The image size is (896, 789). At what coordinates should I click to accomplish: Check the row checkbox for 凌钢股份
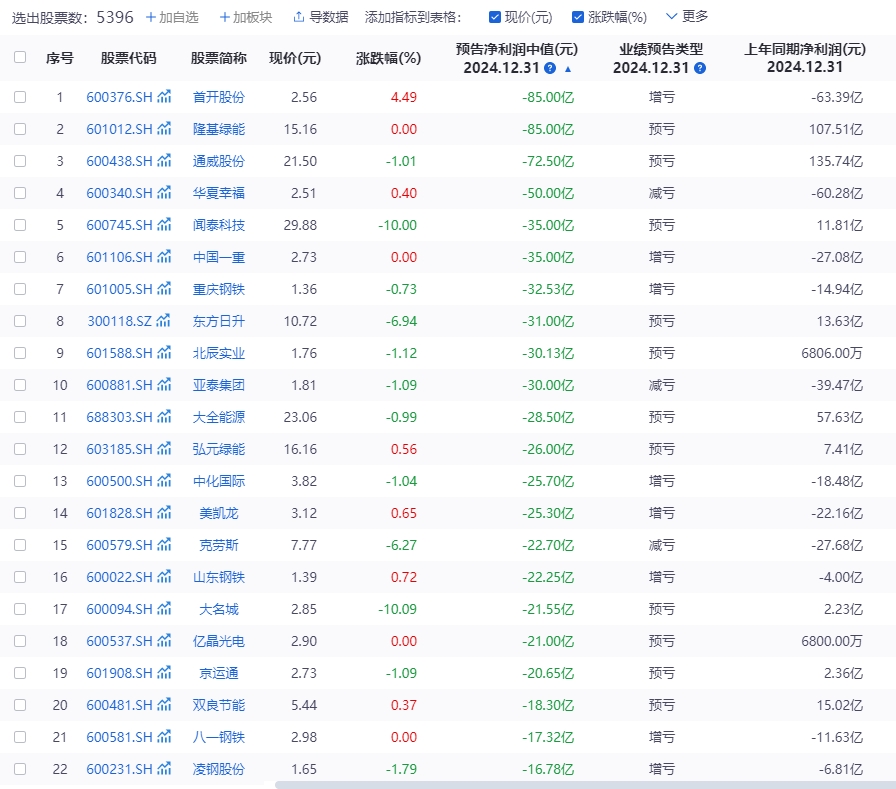click(x=20, y=768)
